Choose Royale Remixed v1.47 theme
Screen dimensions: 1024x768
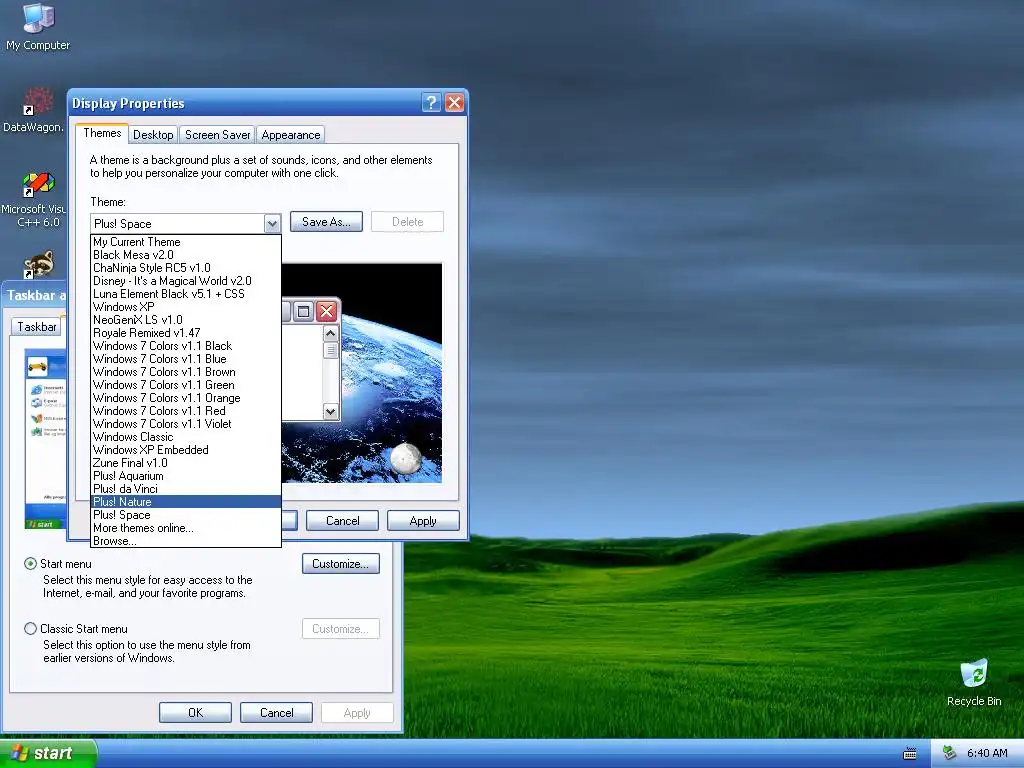click(x=185, y=333)
